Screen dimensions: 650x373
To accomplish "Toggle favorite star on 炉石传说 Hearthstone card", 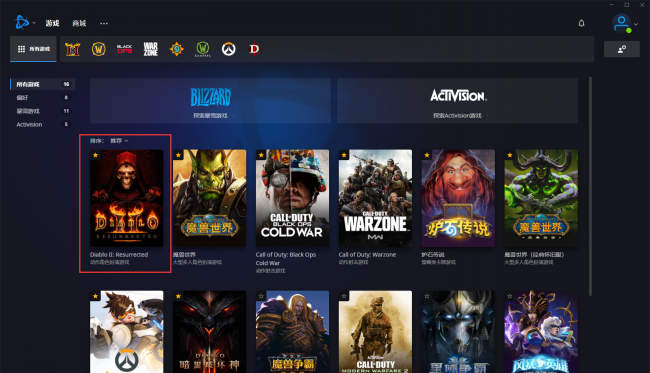I will 427,155.
